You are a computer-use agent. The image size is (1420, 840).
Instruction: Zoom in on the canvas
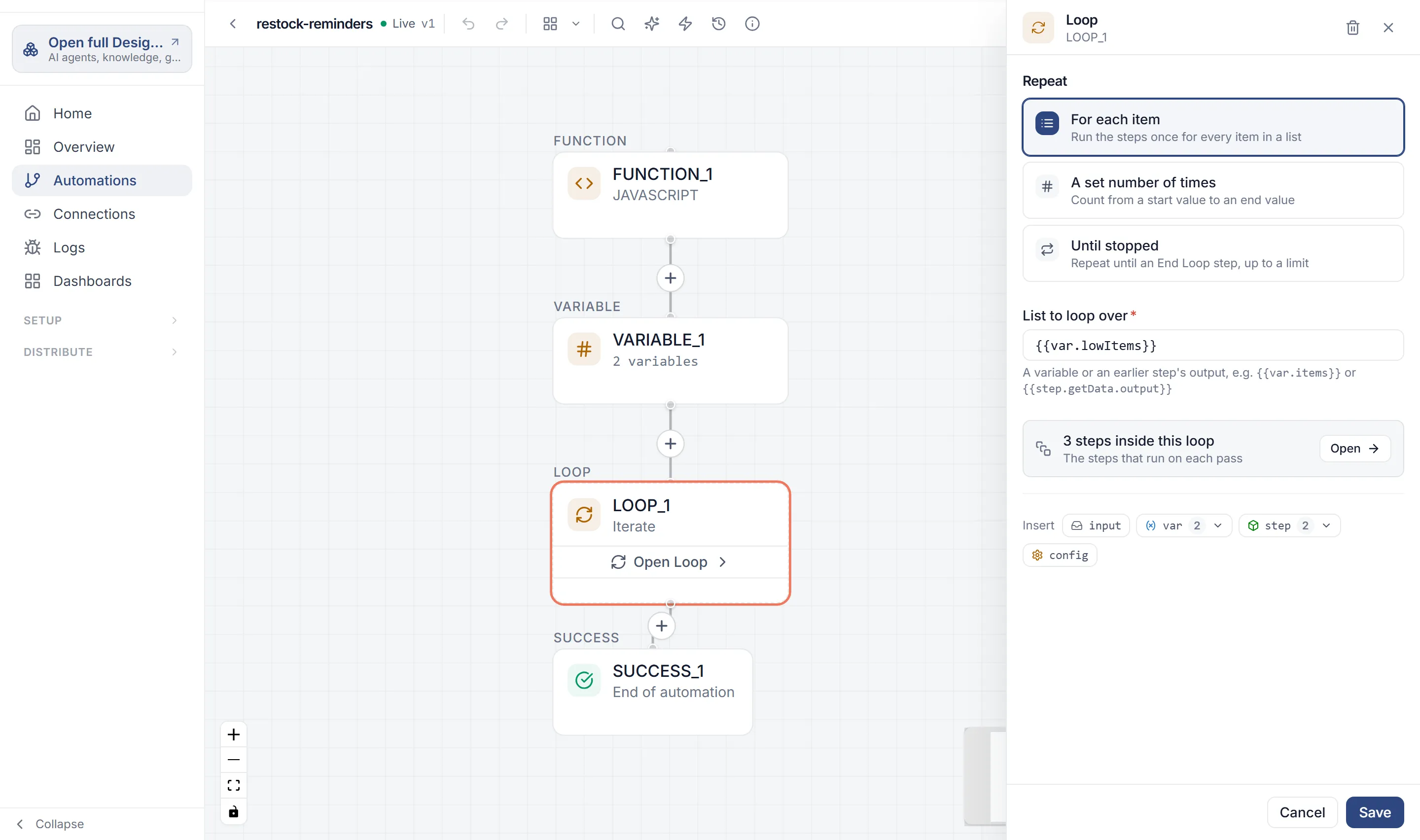(x=233, y=735)
